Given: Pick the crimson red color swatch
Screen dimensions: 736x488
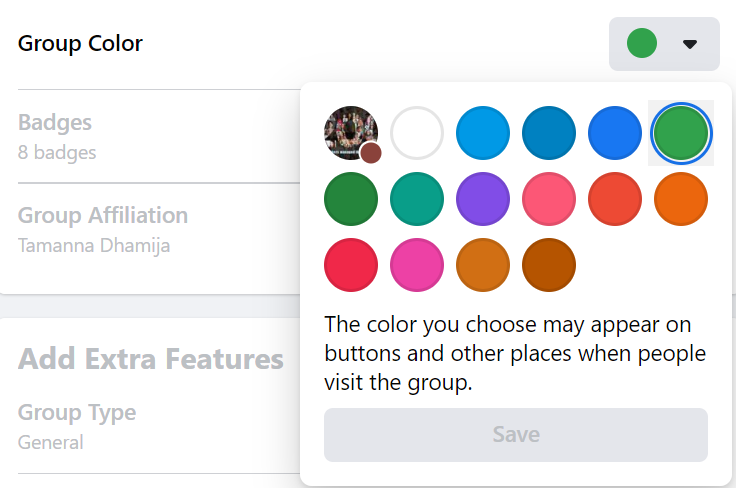Looking at the screenshot, I should [351, 265].
